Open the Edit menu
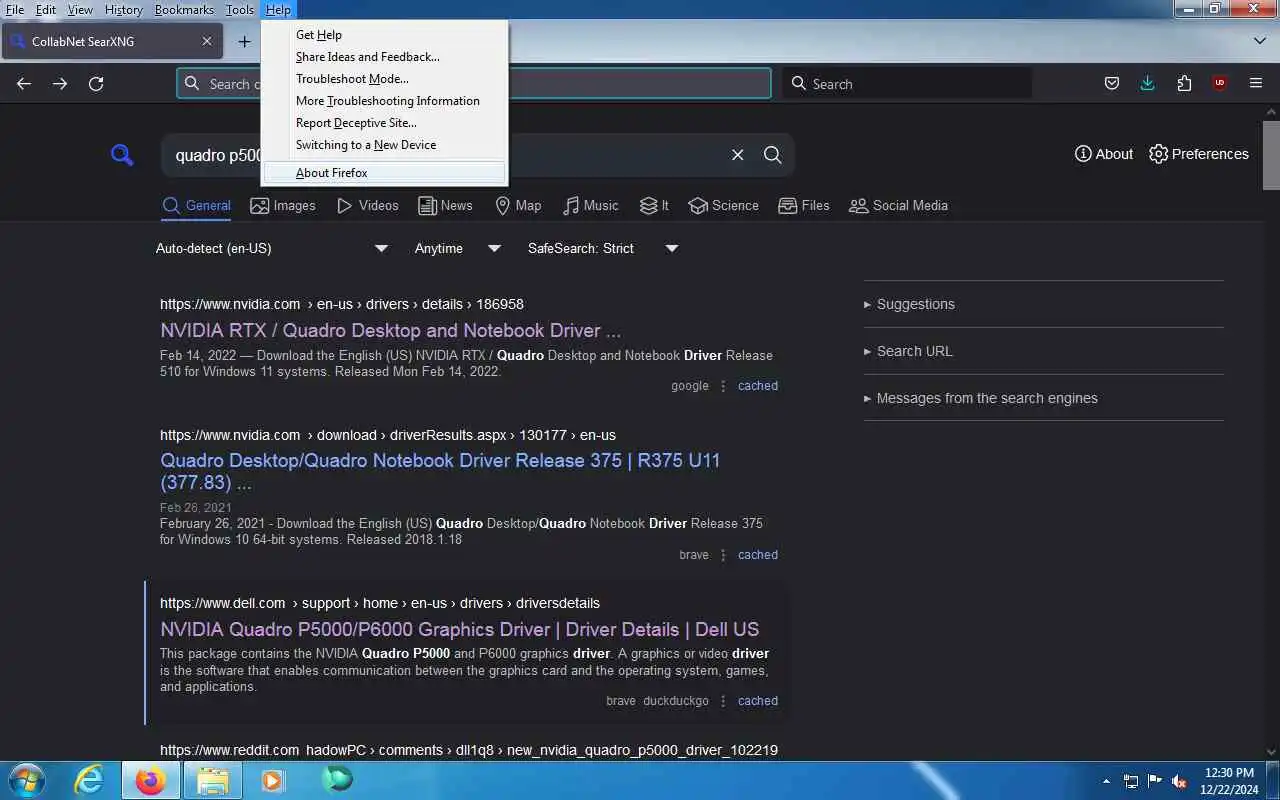The height and width of the screenshot is (800, 1280). (x=46, y=10)
